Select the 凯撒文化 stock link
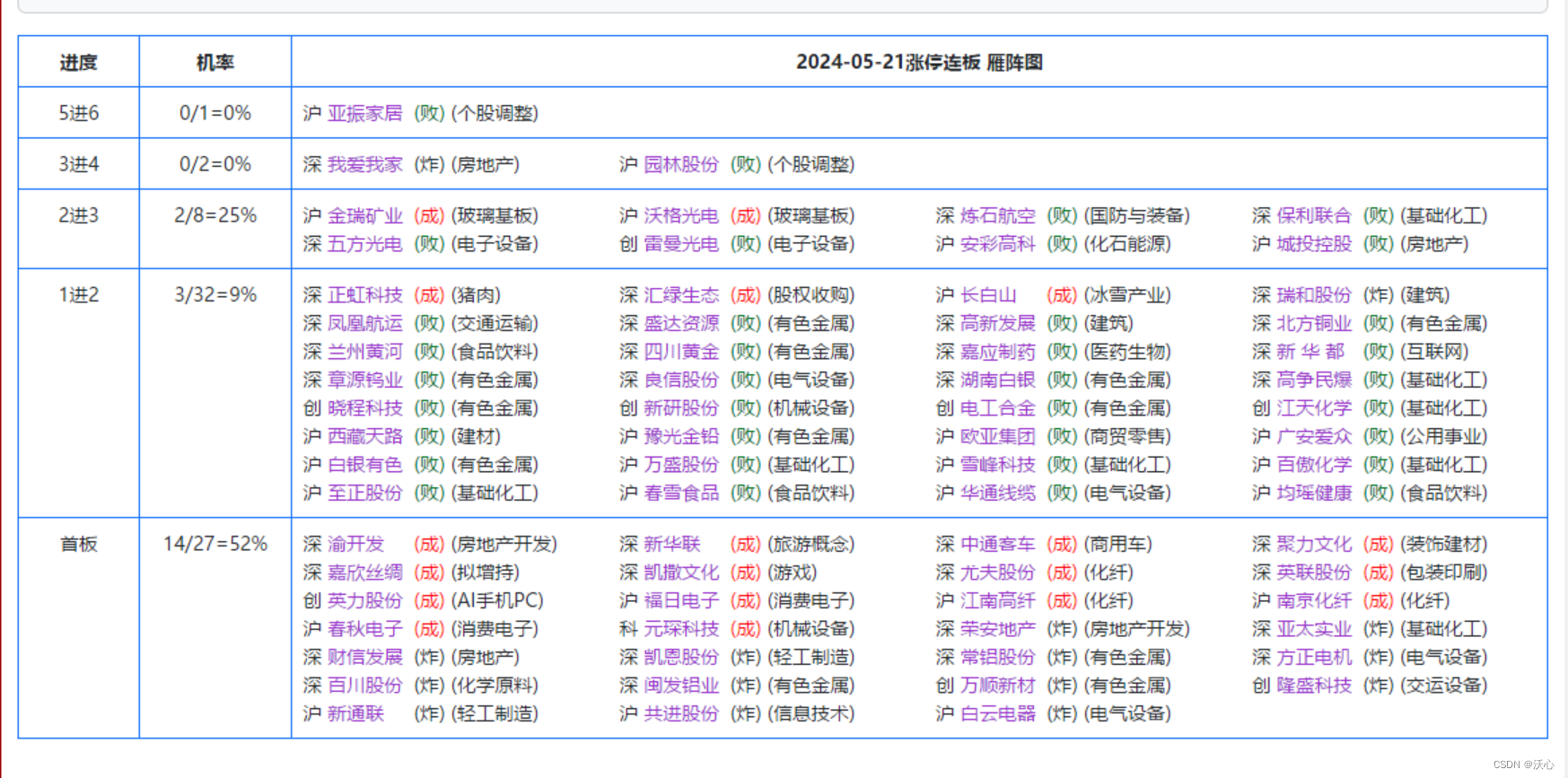Viewport: 1568px width, 778px height. 681,573
